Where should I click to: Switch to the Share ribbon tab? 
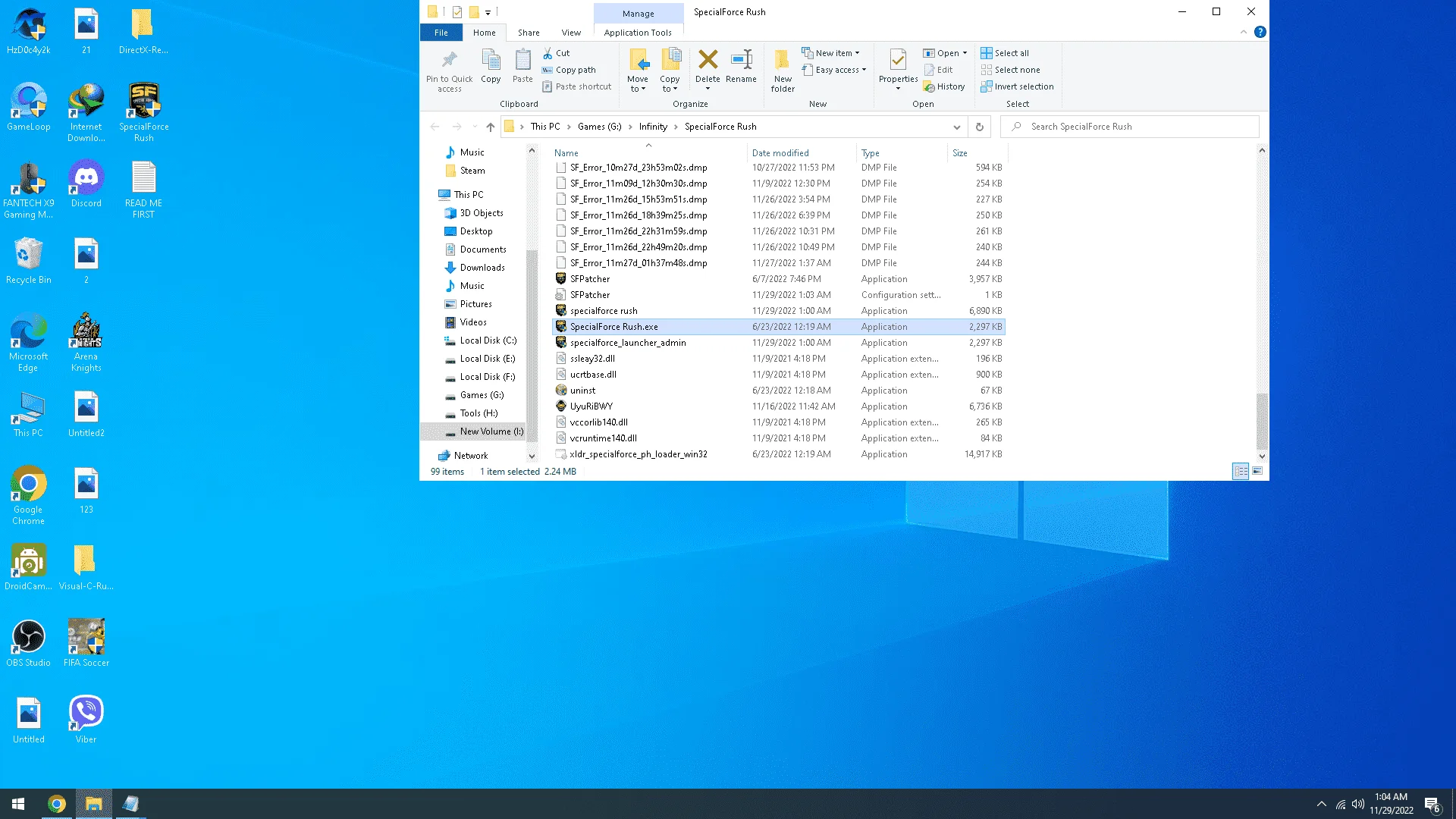click(529, 33)
